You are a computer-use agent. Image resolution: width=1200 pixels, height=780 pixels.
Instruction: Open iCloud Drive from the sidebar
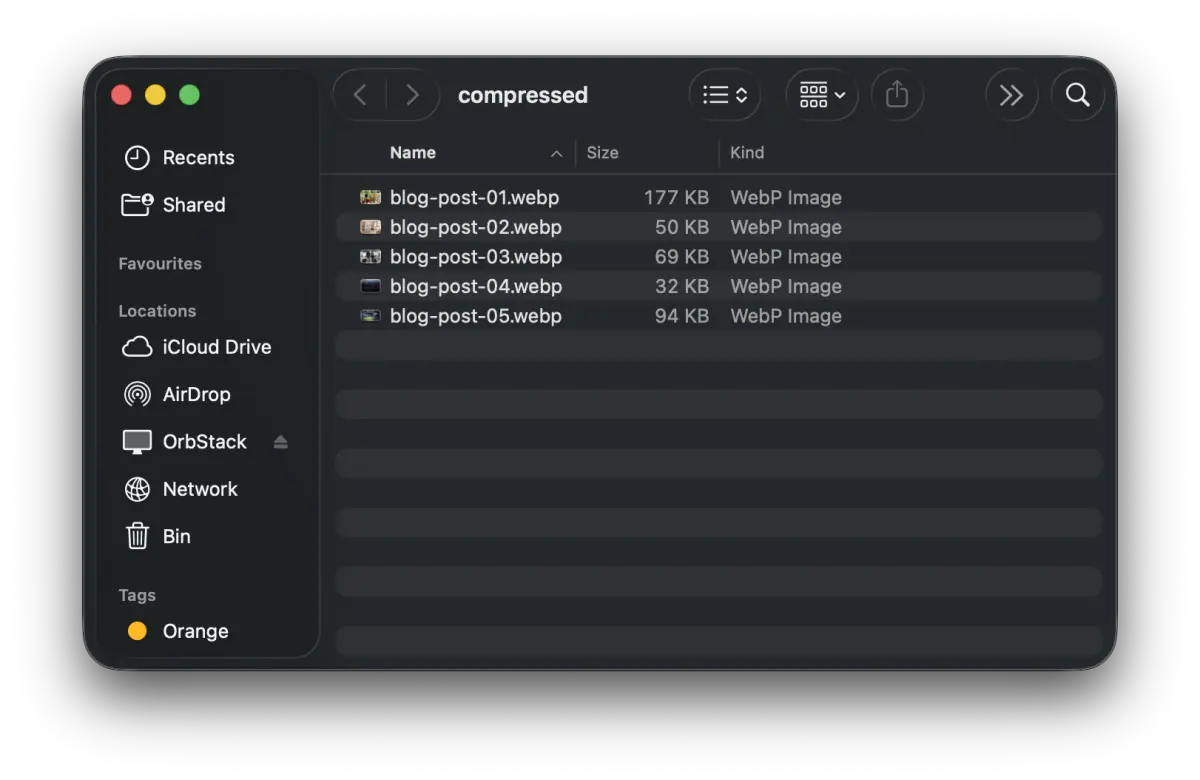tap(216, 347)
